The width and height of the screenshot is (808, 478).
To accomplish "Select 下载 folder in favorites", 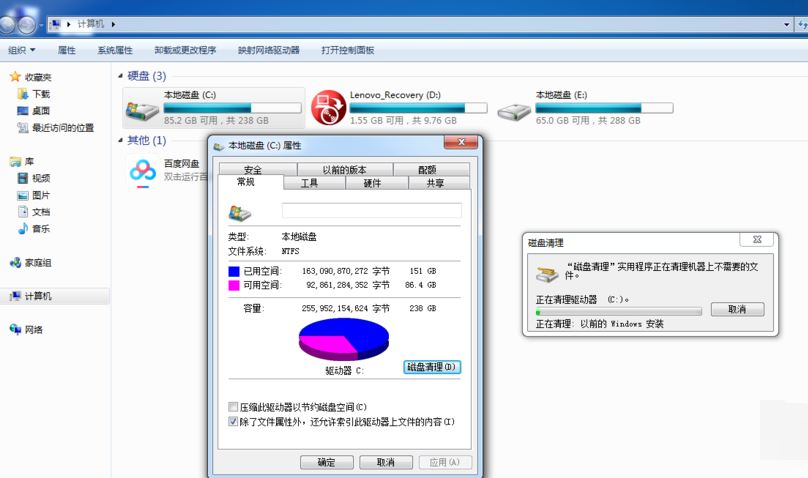I will click(x=40, y=94).
